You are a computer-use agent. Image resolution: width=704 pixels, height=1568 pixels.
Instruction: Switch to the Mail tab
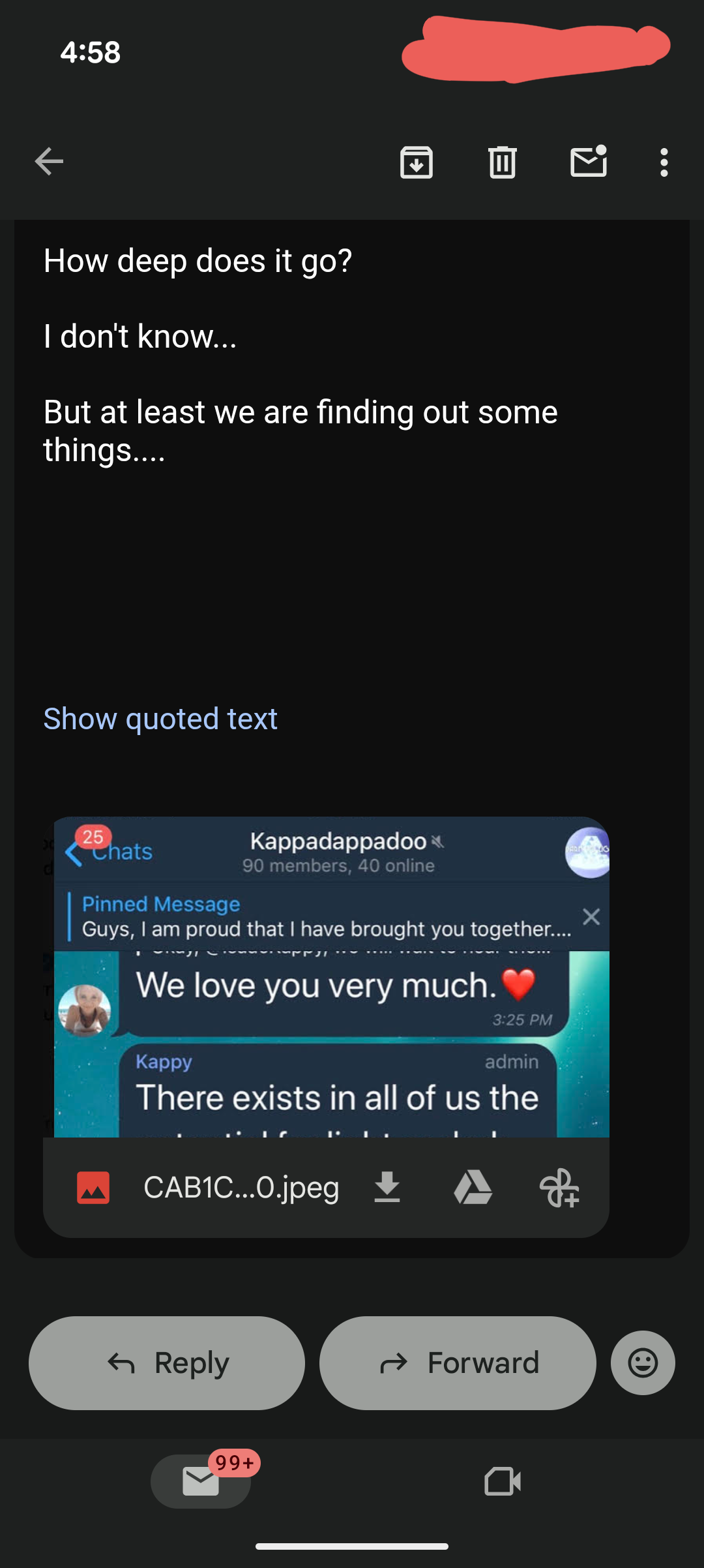click(x=201, y=1482)
